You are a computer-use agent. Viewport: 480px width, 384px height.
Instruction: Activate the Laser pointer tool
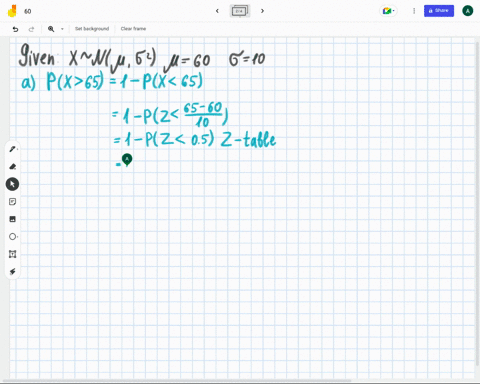tap(12, 272)
